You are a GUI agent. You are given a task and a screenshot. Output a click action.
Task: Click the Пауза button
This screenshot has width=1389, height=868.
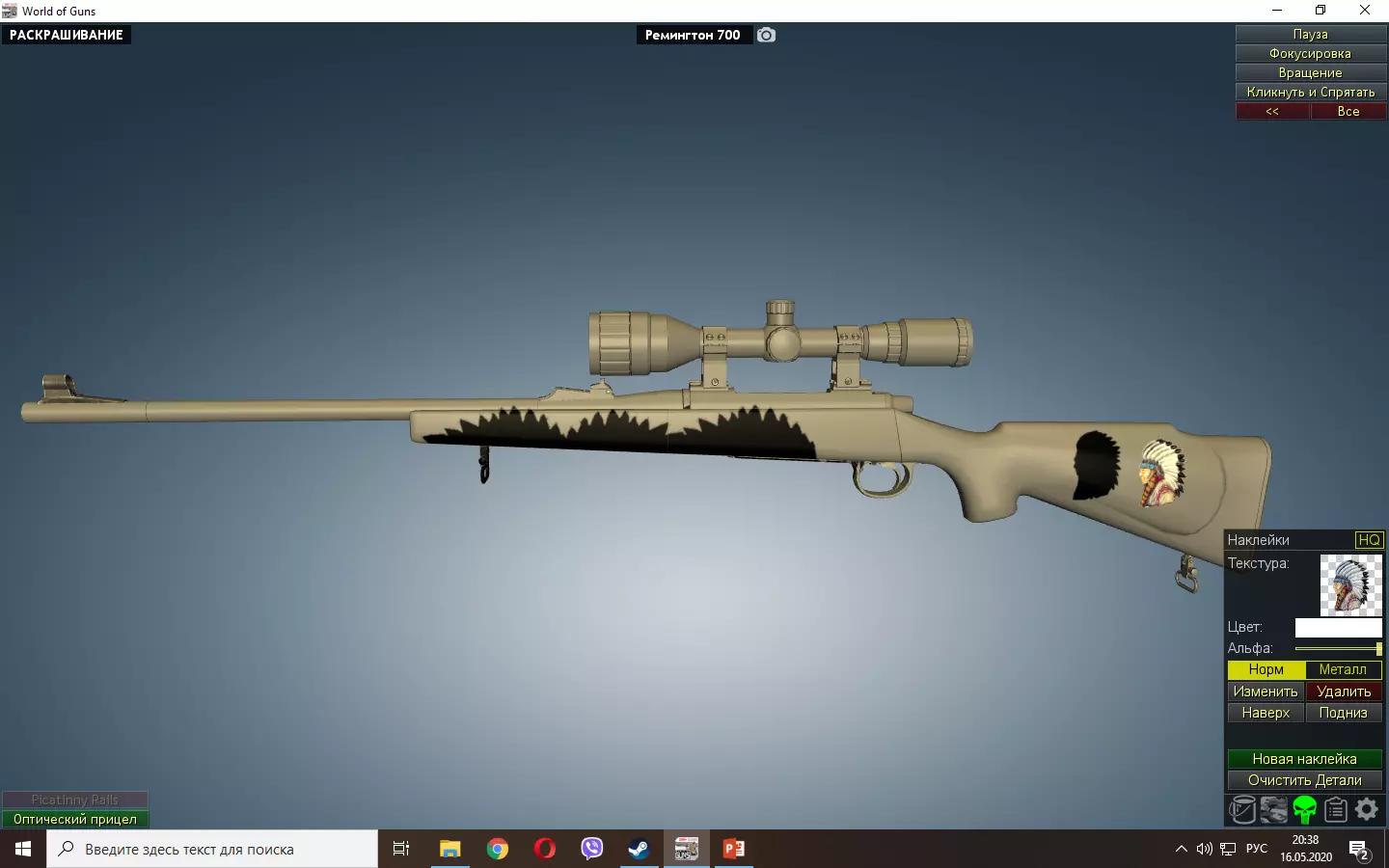point(1311,34)
